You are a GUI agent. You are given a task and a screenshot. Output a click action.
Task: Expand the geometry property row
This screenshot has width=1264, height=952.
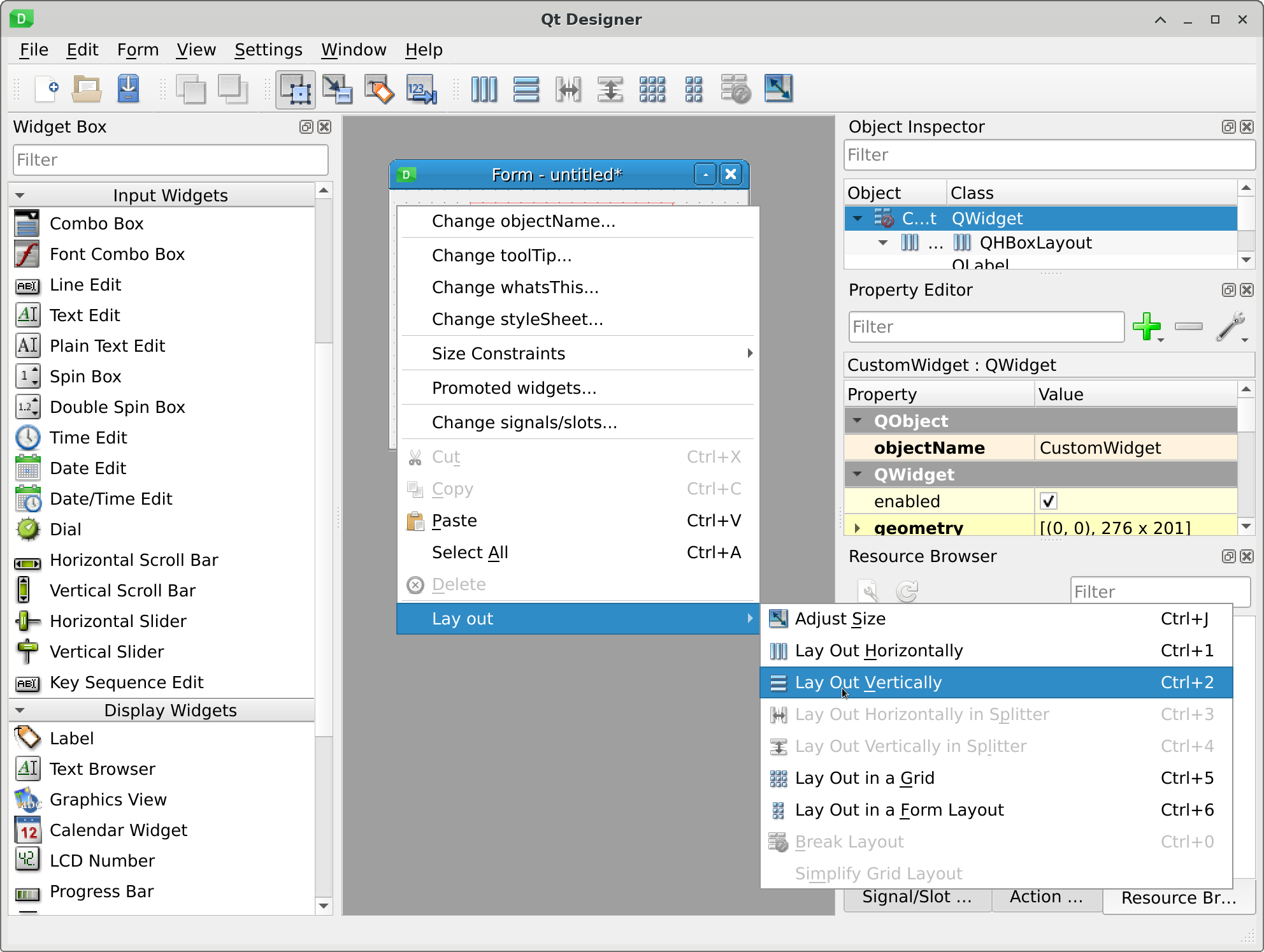(x=857, y=528)
